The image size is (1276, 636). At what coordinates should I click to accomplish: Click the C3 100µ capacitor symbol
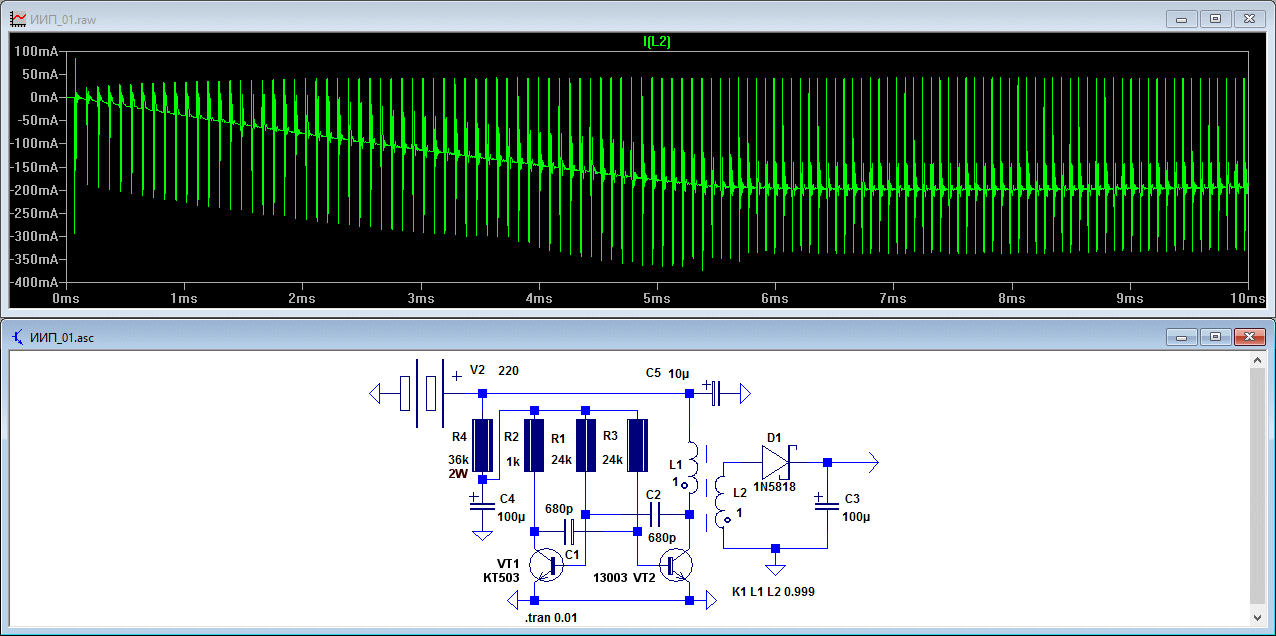827,505
